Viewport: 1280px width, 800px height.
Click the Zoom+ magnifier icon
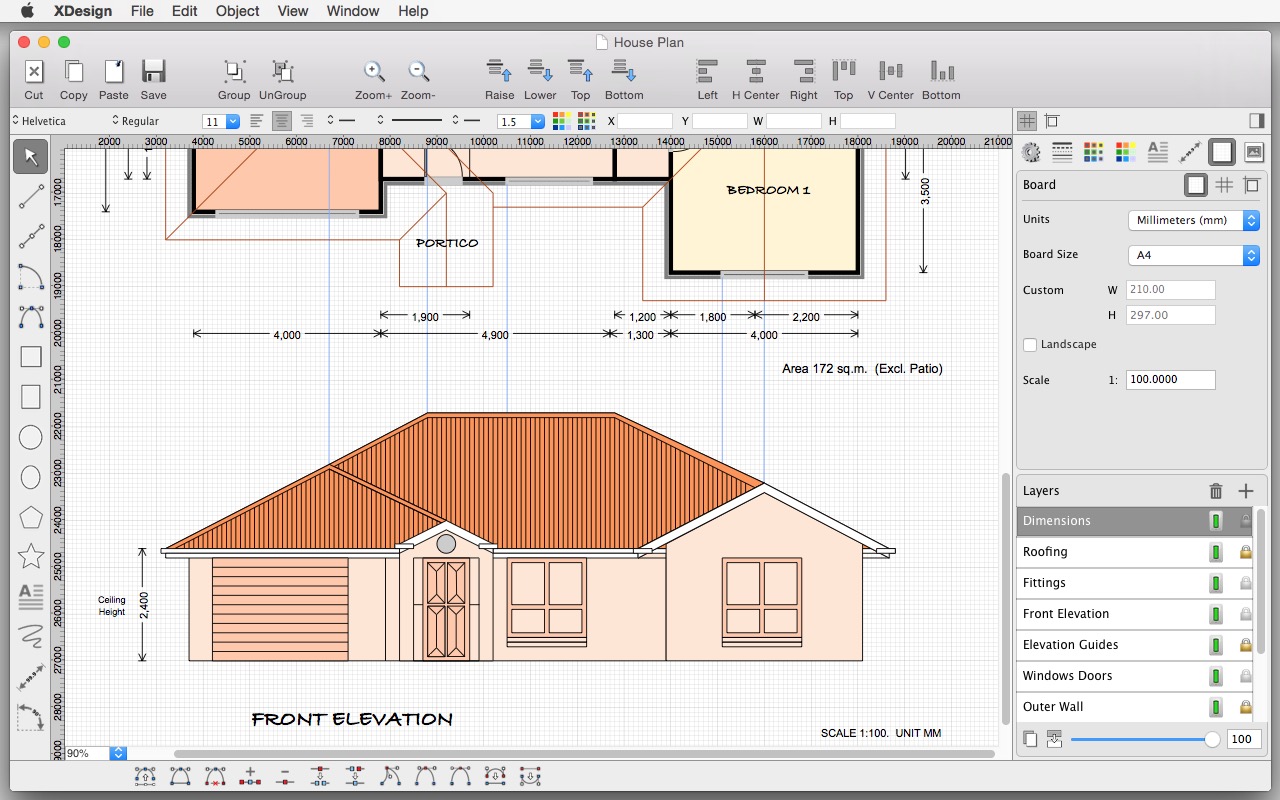tap(374, 72)
